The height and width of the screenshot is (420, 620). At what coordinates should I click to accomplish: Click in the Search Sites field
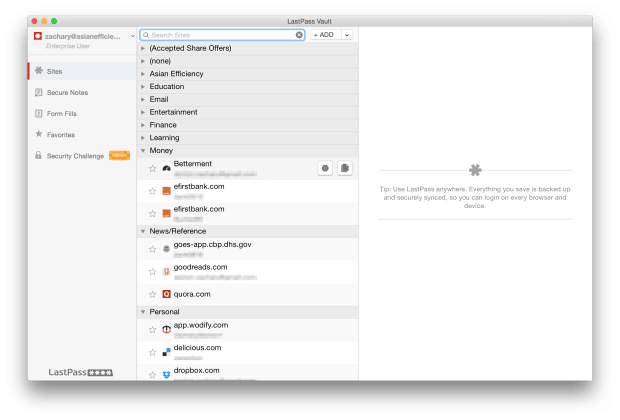pyautogui.click(x=222, y=35)
